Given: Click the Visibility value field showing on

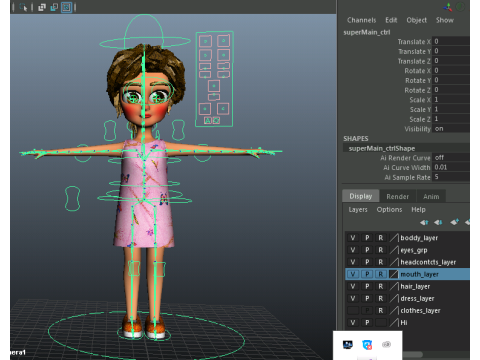Looking at the screenshot, I should point(451,129).
